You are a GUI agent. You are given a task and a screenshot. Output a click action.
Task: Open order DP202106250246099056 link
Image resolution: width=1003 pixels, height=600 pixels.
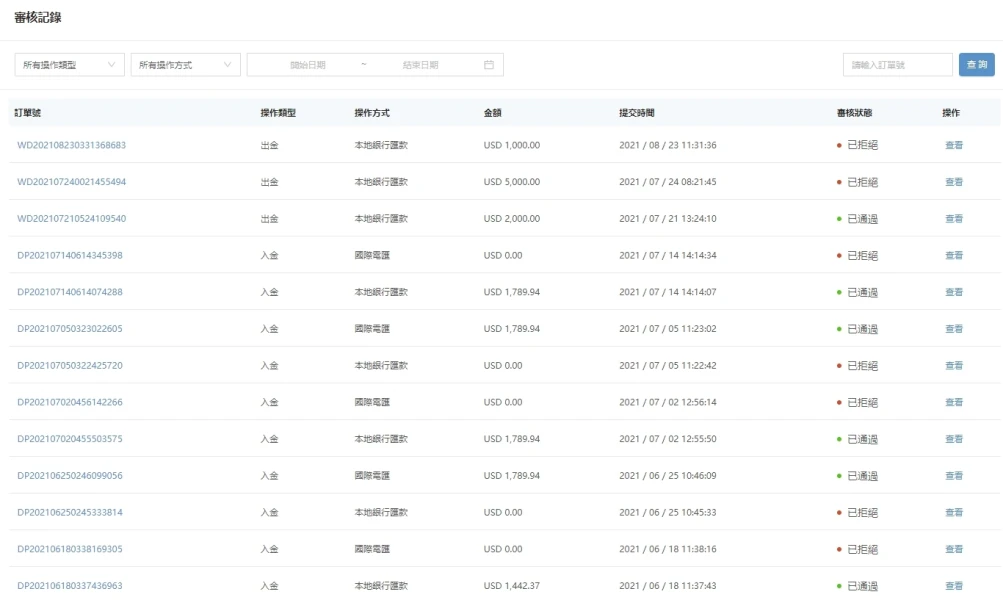70,476
